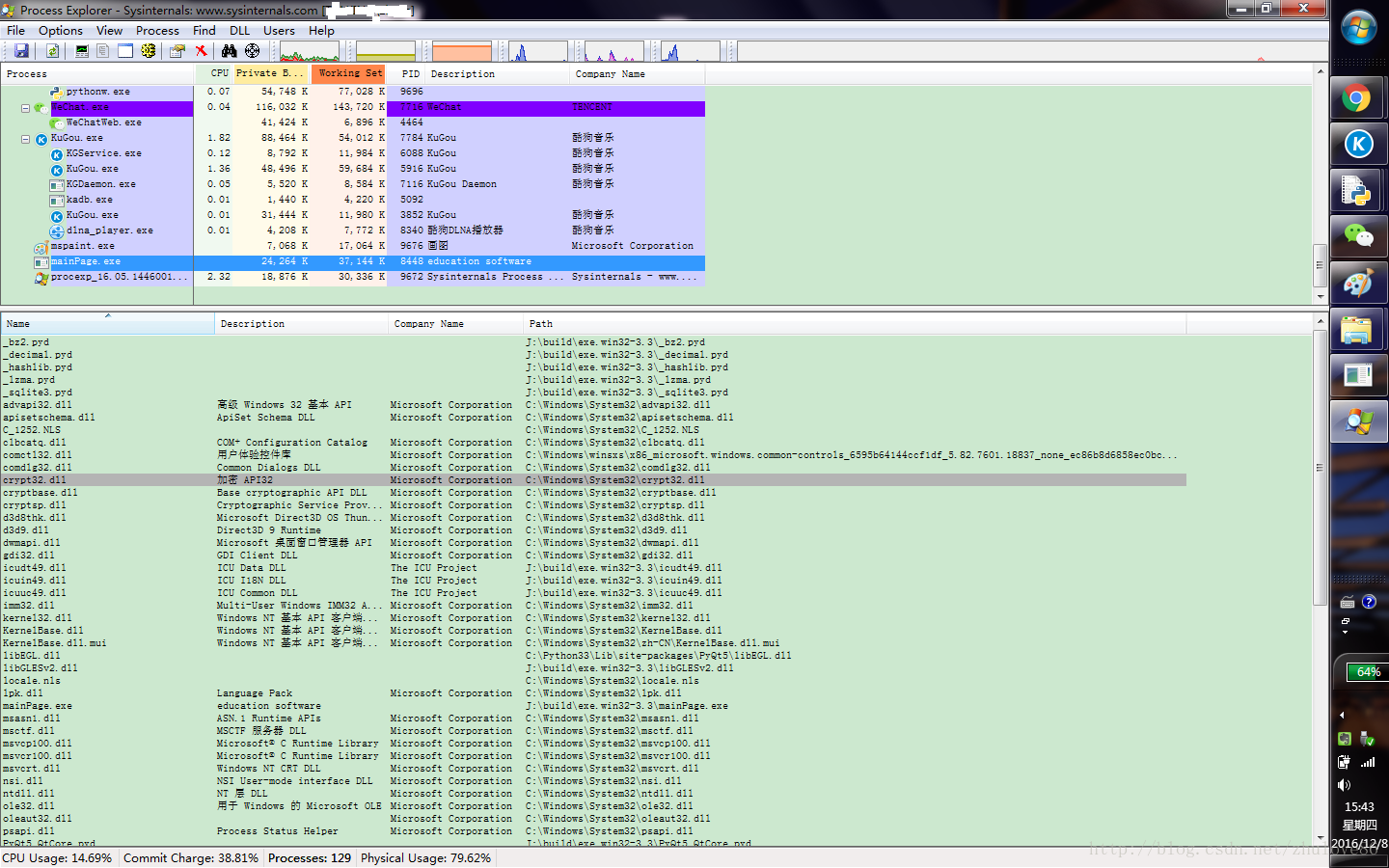Open the View menu

(109, 31)
